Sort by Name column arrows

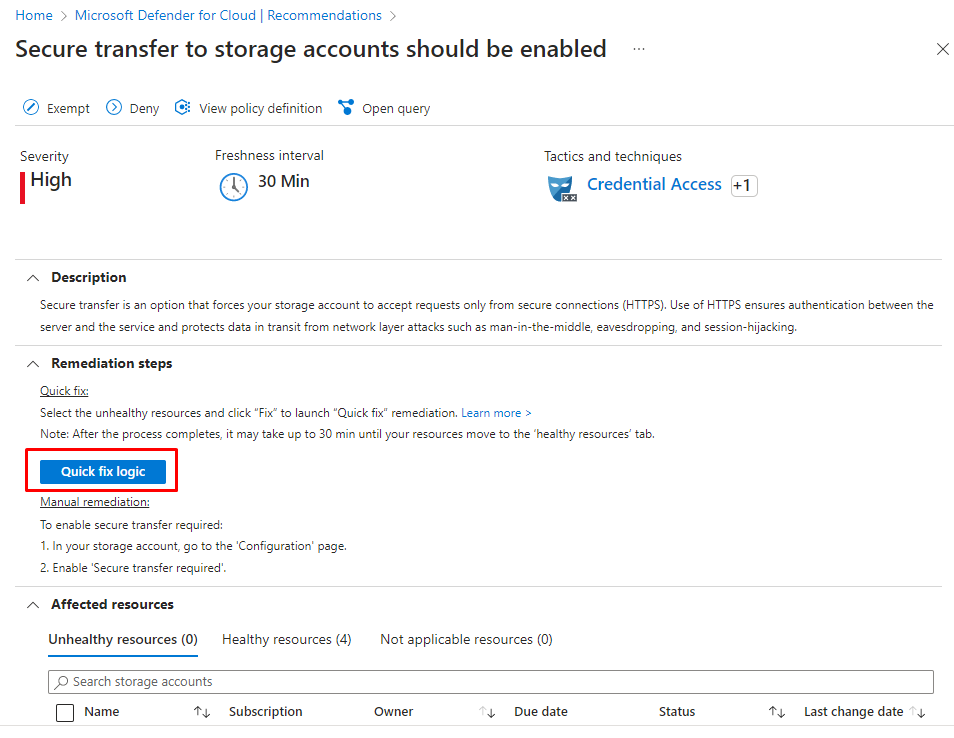pyautogui.click(x=202, y=712)
